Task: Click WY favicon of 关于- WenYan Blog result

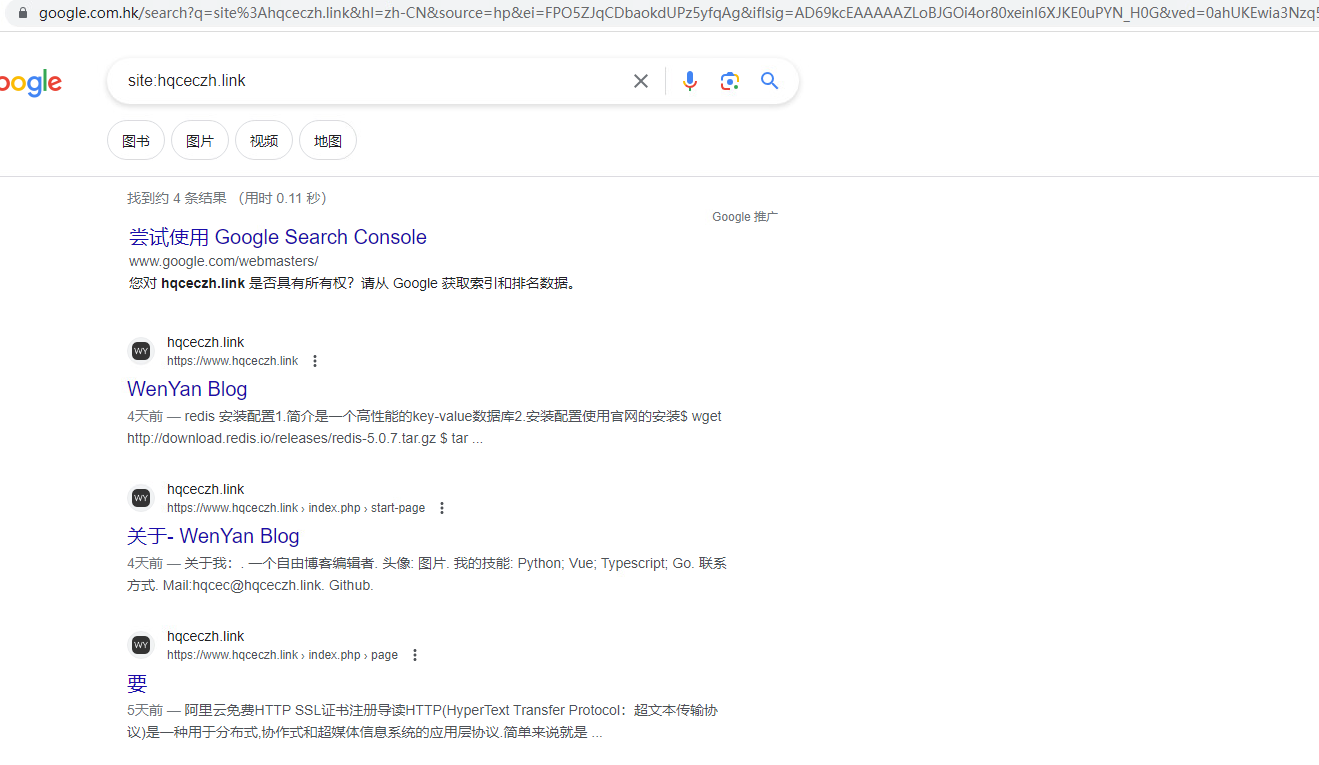Action: pyautogui.click(x=141, y=498)
